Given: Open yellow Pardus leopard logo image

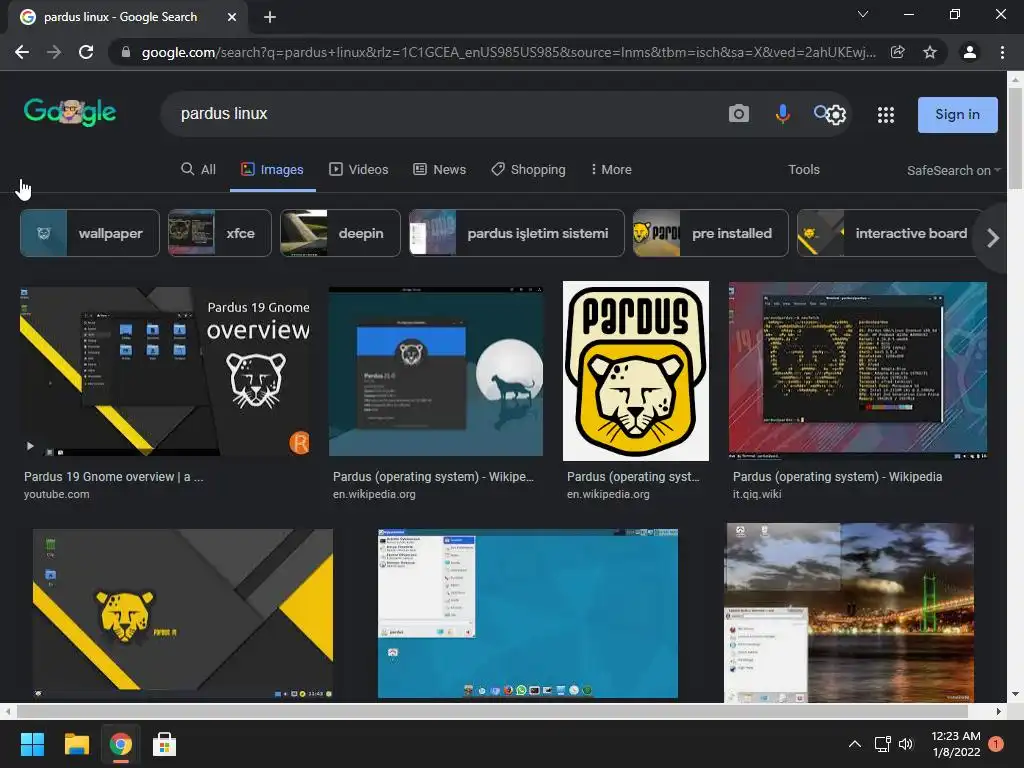Looking at the screenshot, I should (635, 371).
